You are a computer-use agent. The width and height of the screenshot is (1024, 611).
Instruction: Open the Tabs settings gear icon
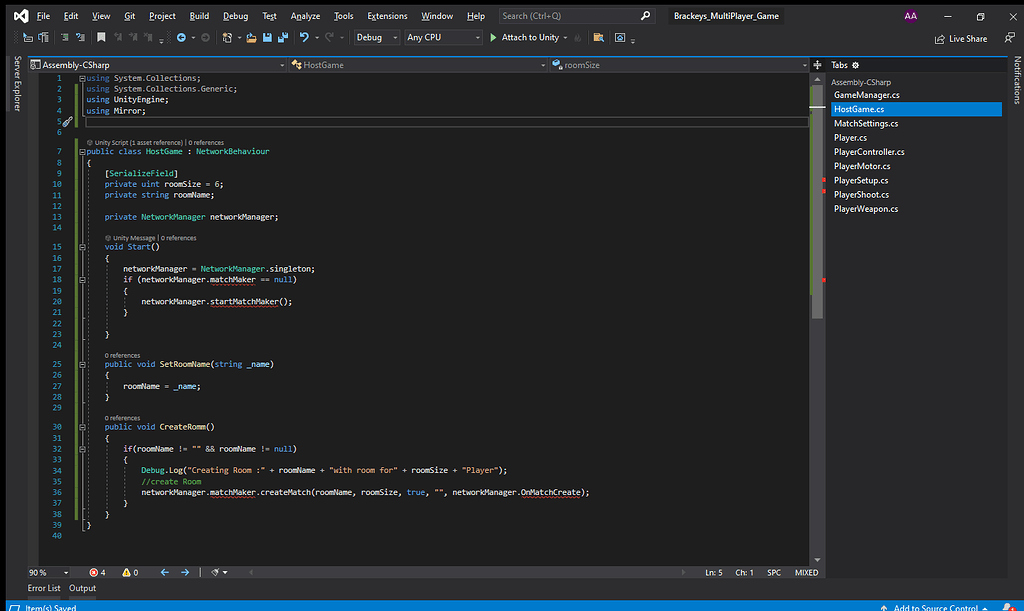tap(855, 65)
